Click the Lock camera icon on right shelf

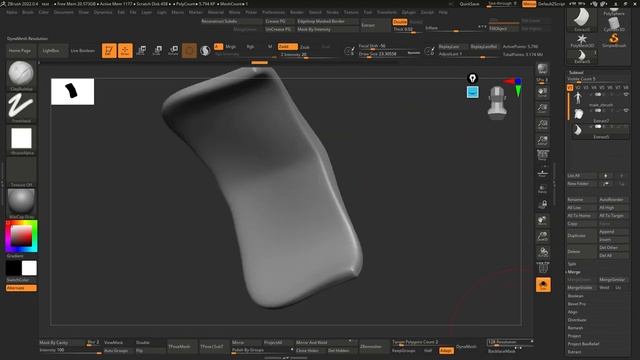[x=542, y=204]
